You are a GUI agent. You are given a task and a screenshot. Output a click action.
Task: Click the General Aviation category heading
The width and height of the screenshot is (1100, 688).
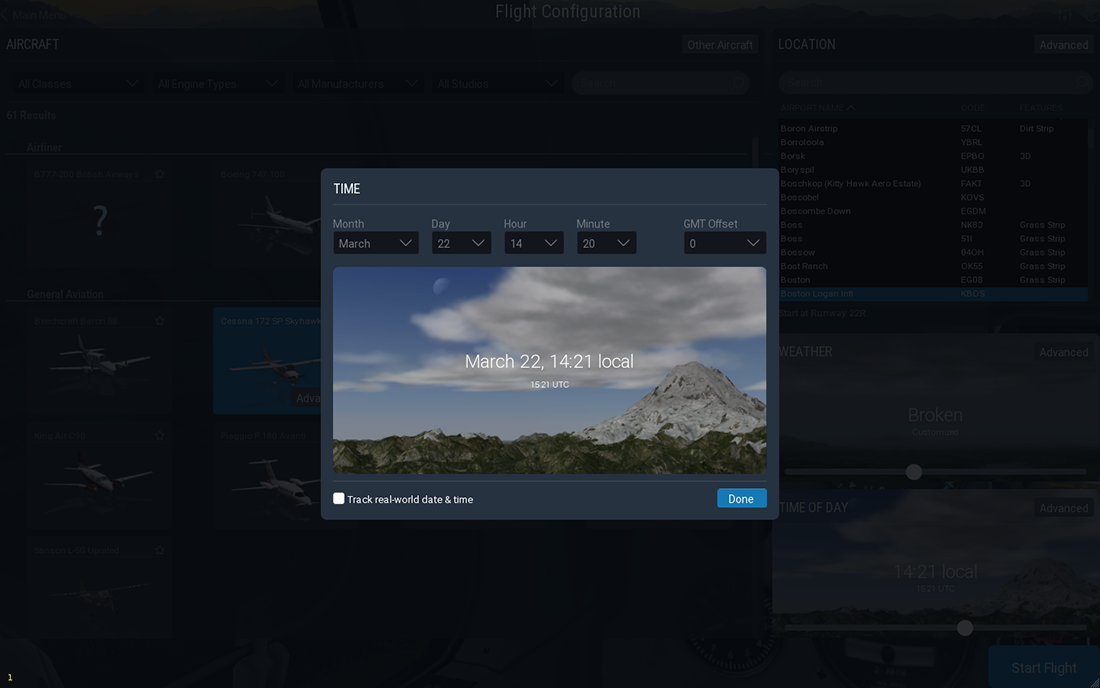click(65, 295)
